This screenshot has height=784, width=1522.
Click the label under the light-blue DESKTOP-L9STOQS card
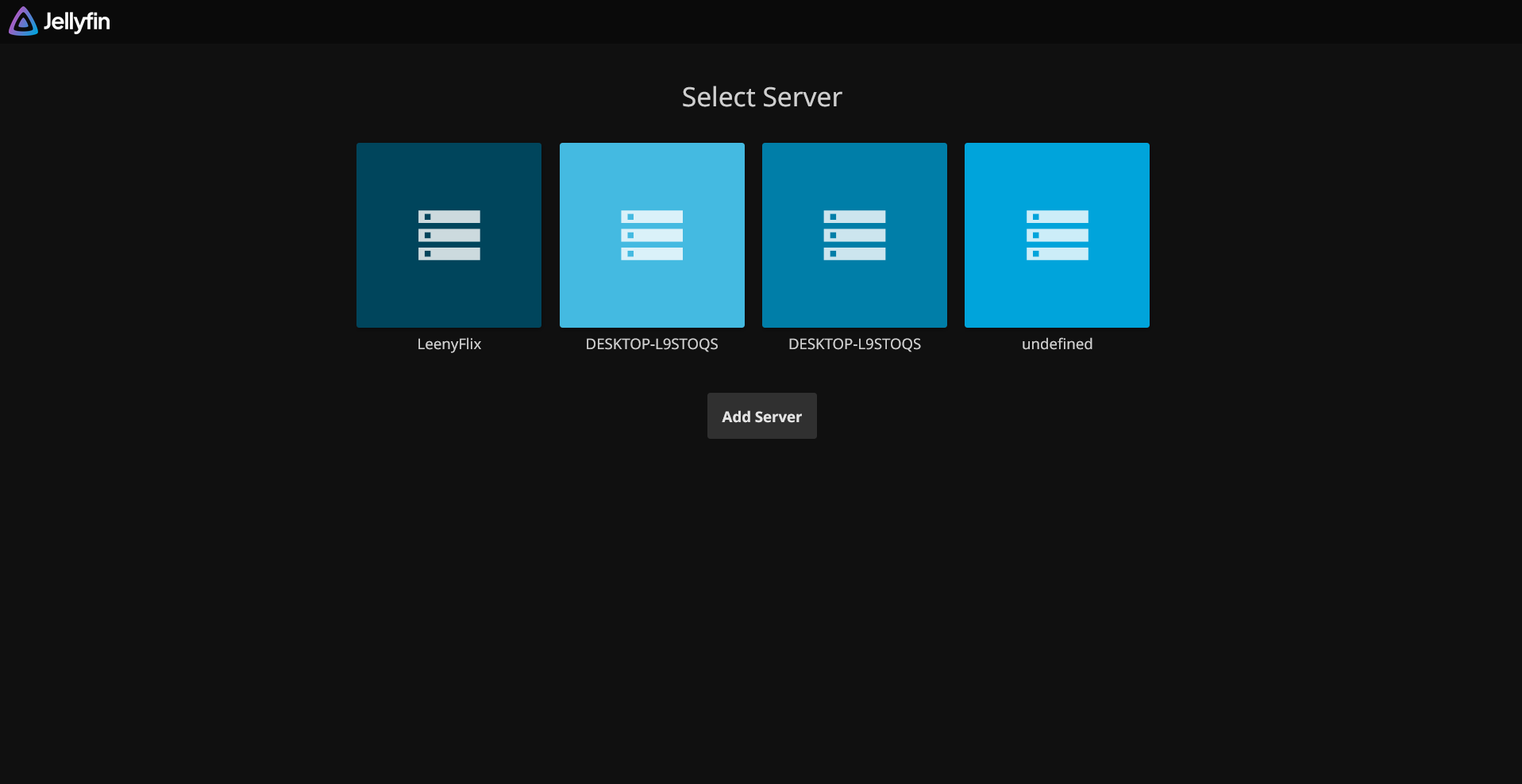point(651,344)
